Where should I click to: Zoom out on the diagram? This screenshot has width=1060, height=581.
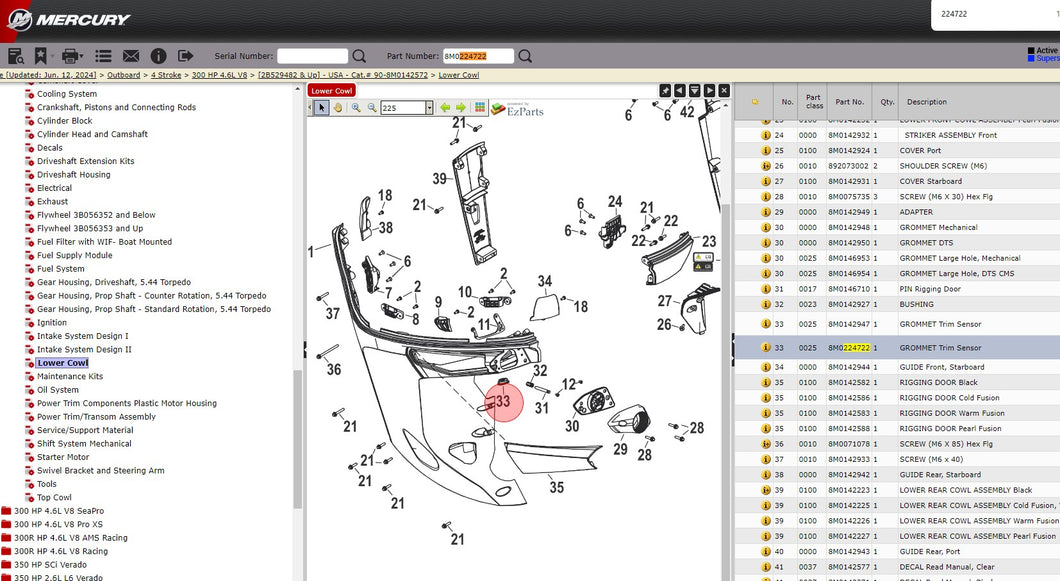[372, 108]
